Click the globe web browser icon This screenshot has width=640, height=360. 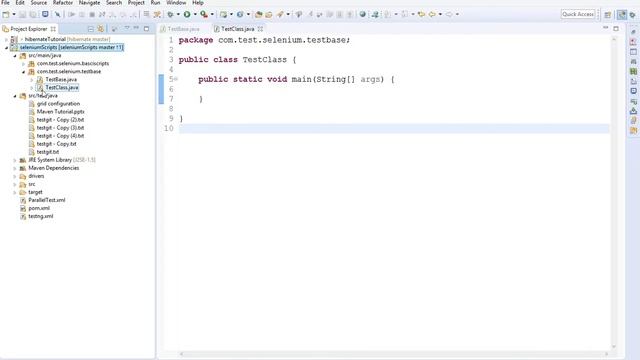point(362,14)
